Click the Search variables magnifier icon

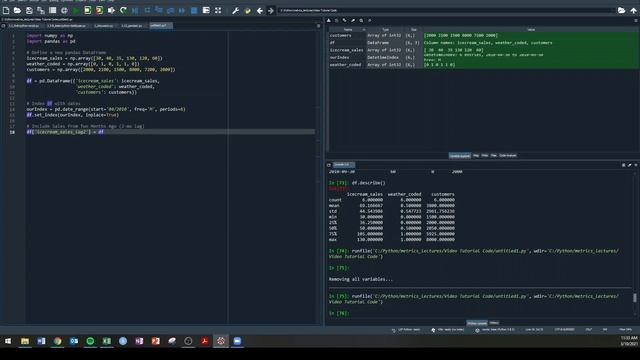tap(361, 20)
